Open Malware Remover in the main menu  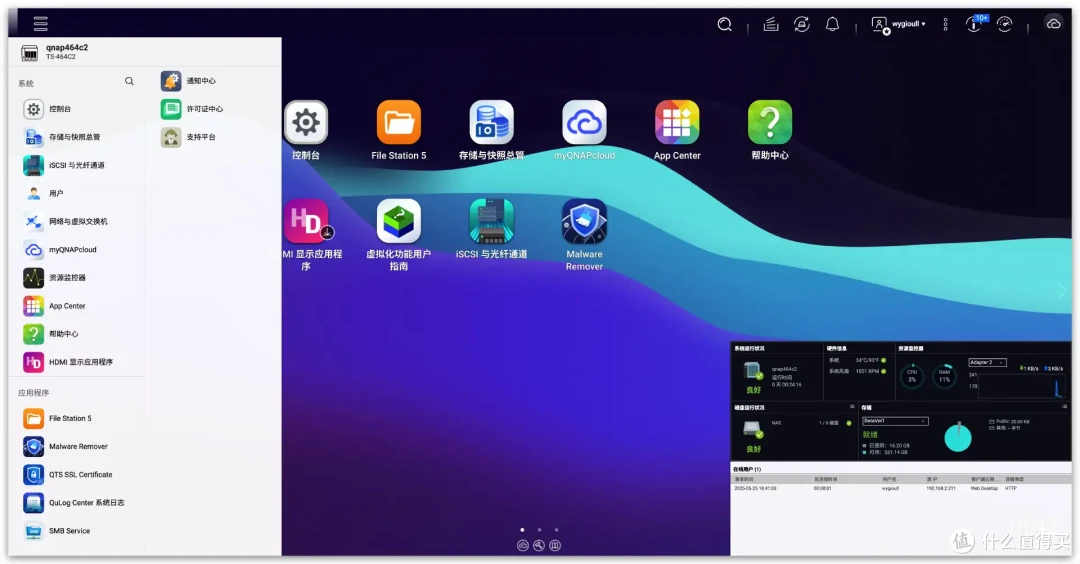(65, 446)
